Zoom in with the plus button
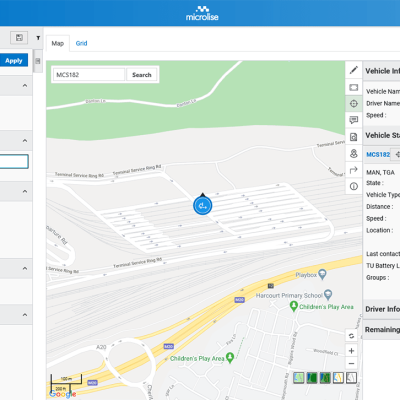Screen dimensions: 400x400 [351, 351]
